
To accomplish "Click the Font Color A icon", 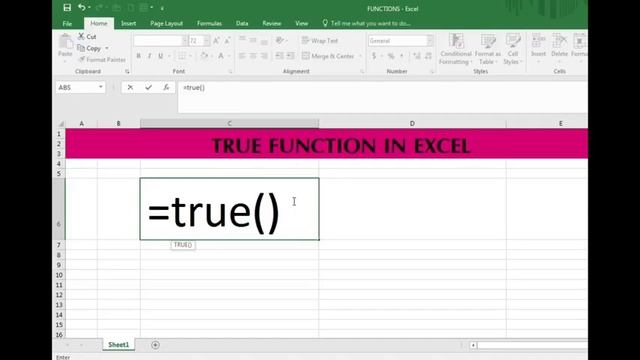I will click(x=221, y=56).
